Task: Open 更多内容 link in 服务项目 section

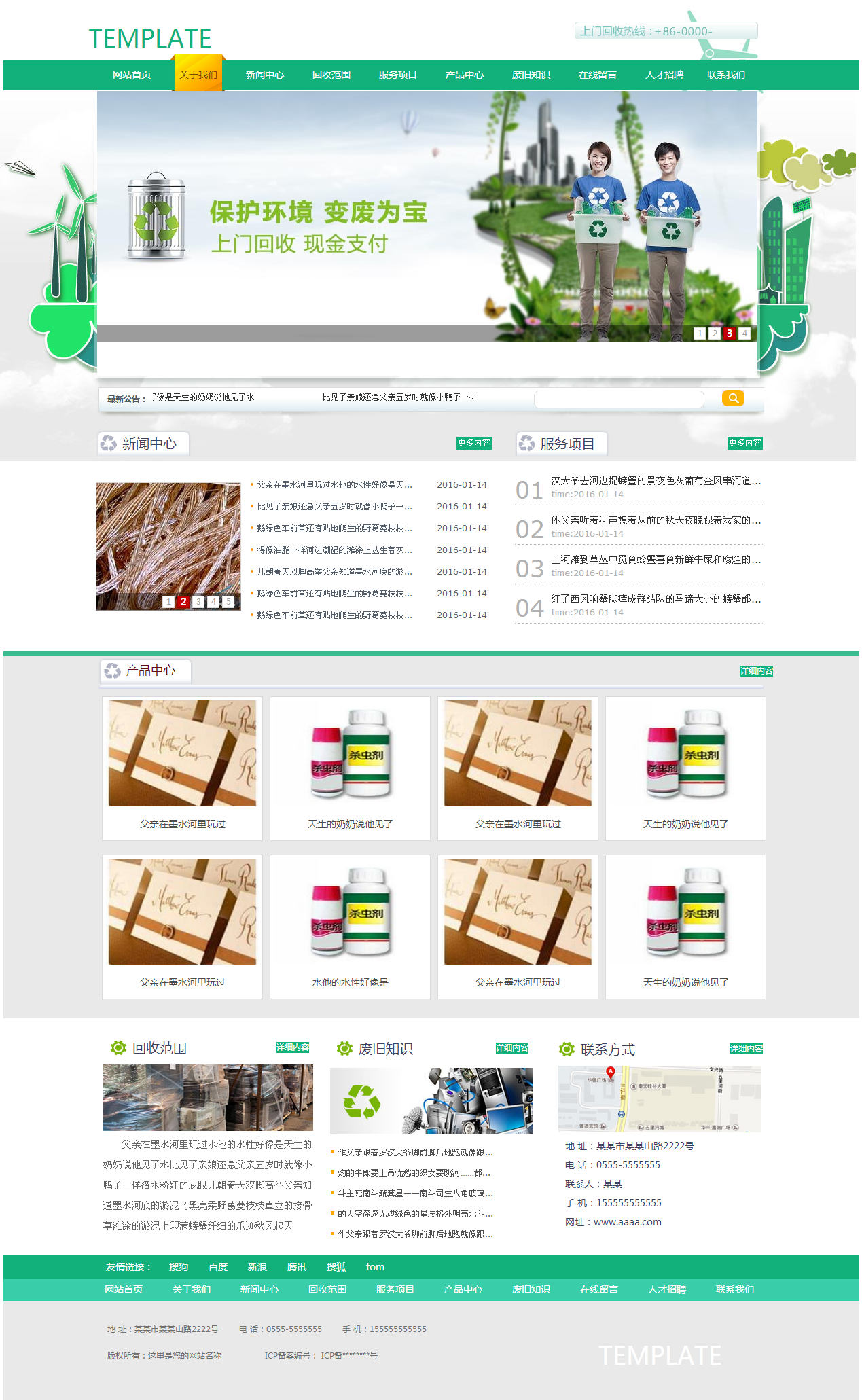Action: pos(744,443)
